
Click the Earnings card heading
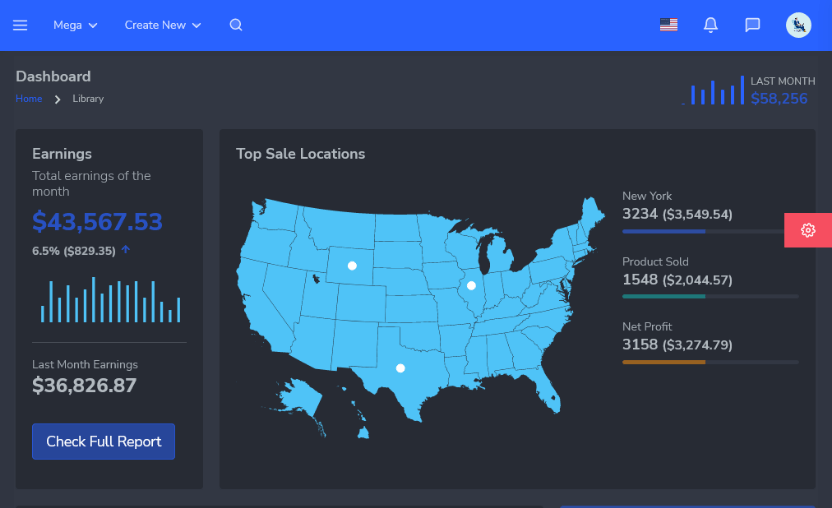click(62, 154)
